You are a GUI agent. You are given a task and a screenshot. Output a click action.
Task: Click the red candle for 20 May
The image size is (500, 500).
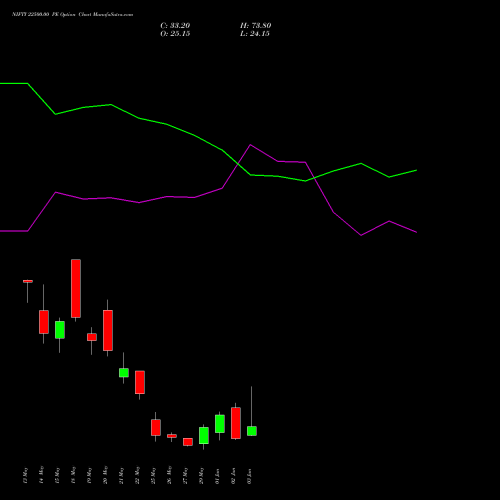click(108, 330)
